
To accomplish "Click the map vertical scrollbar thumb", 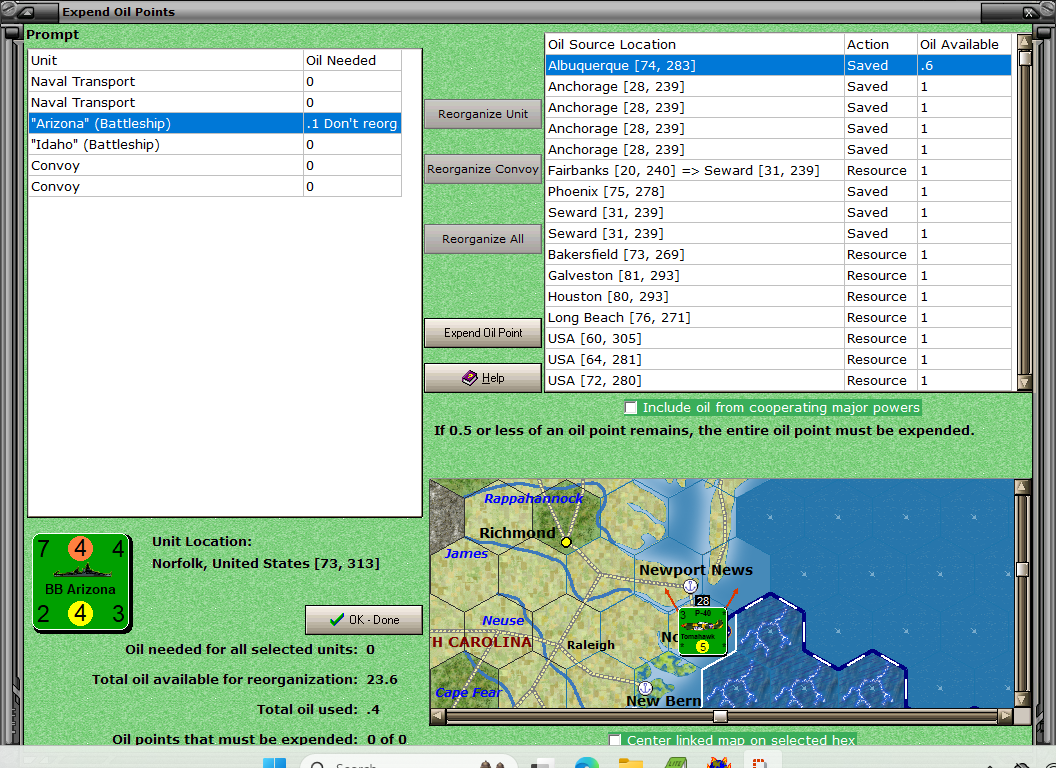I will point(1022,569).
